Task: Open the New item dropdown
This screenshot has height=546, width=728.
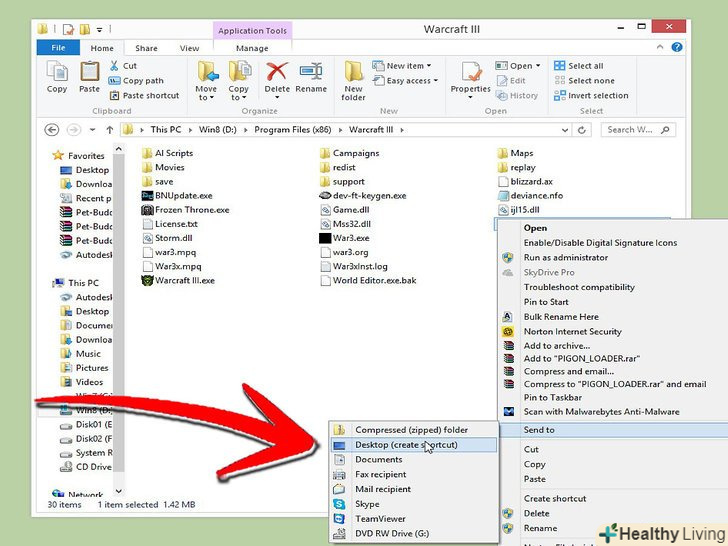Action: click(402, 66)
